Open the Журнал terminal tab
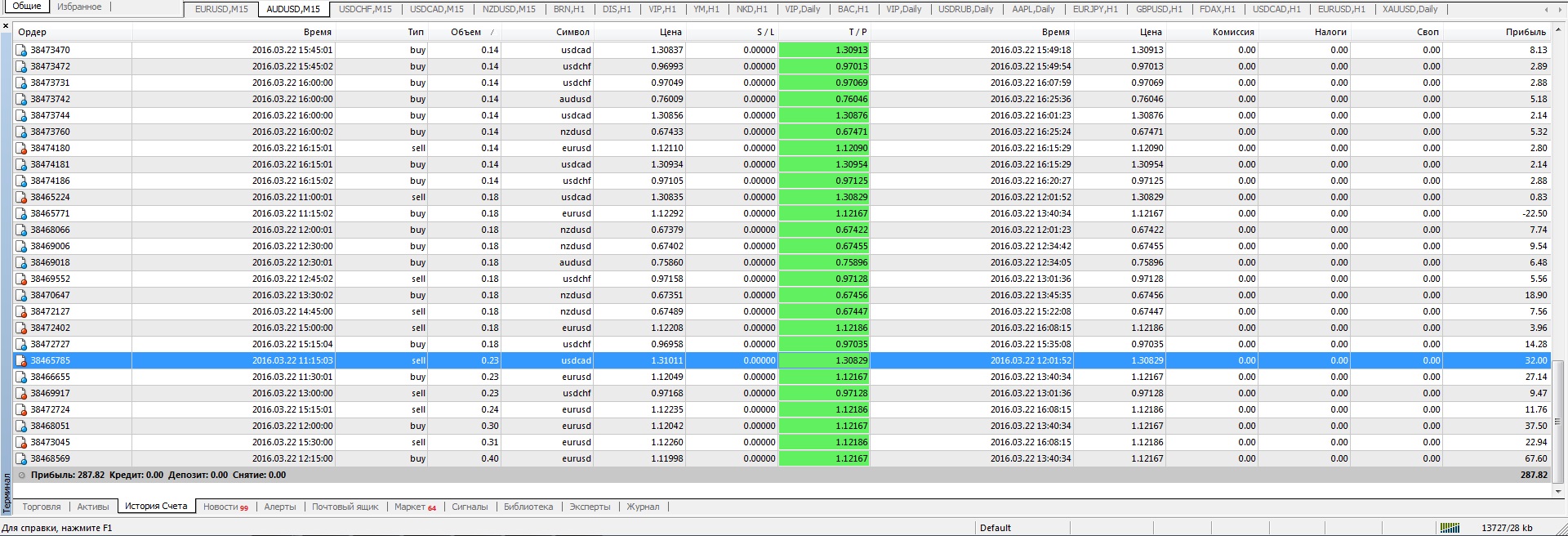Image resolution: width=1568 pixels, height=536 pixels. coord(643,507)
